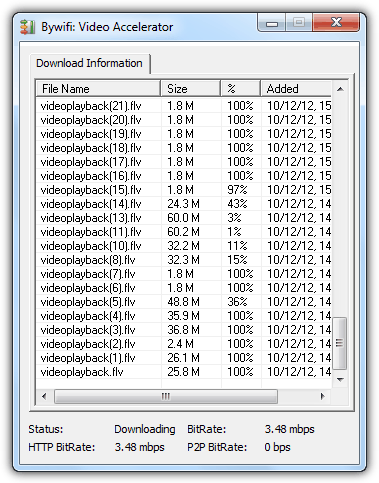Click the horizontal scrollbar left arrow

pos(44,396)
